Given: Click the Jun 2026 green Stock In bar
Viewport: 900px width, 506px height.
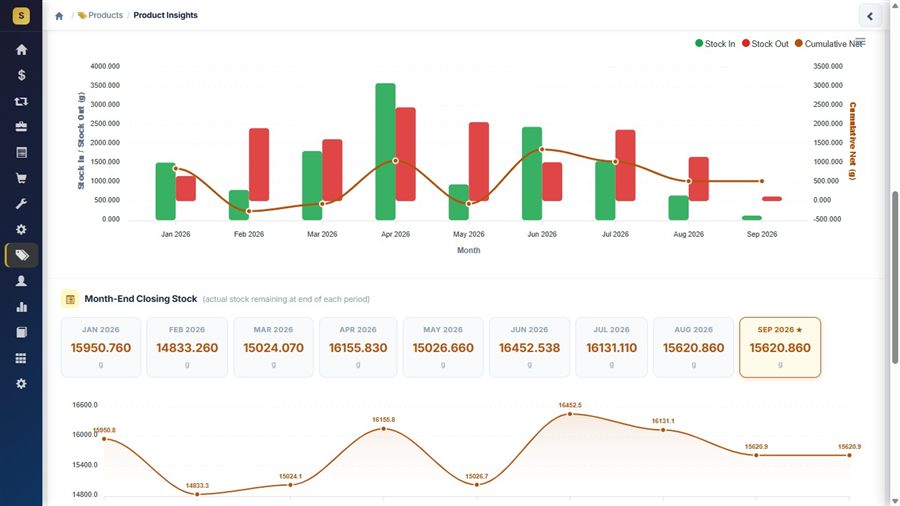Looking at the screenshot, I should click(532, 173).
